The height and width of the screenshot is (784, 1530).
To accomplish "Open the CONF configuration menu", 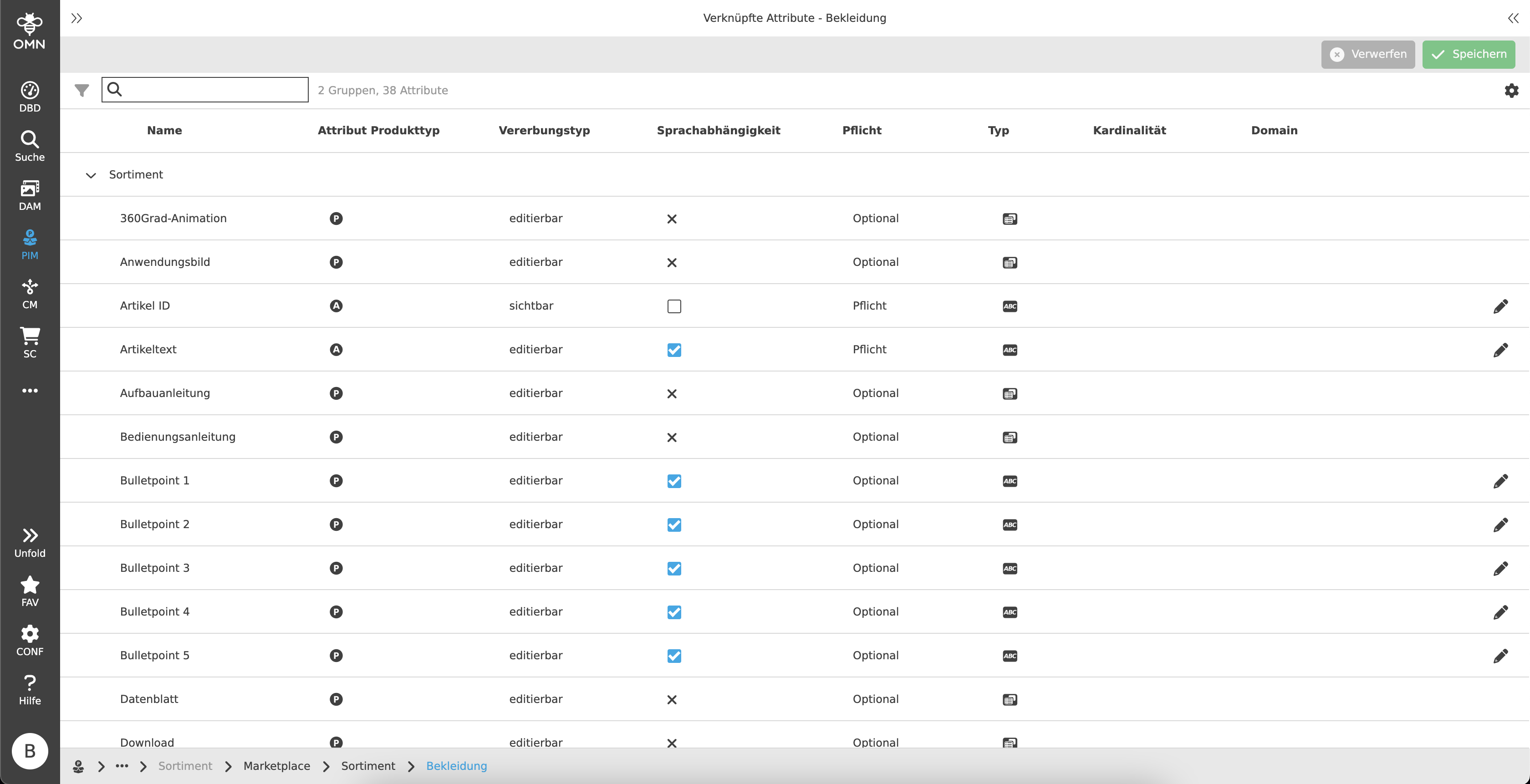I will 30,640.
